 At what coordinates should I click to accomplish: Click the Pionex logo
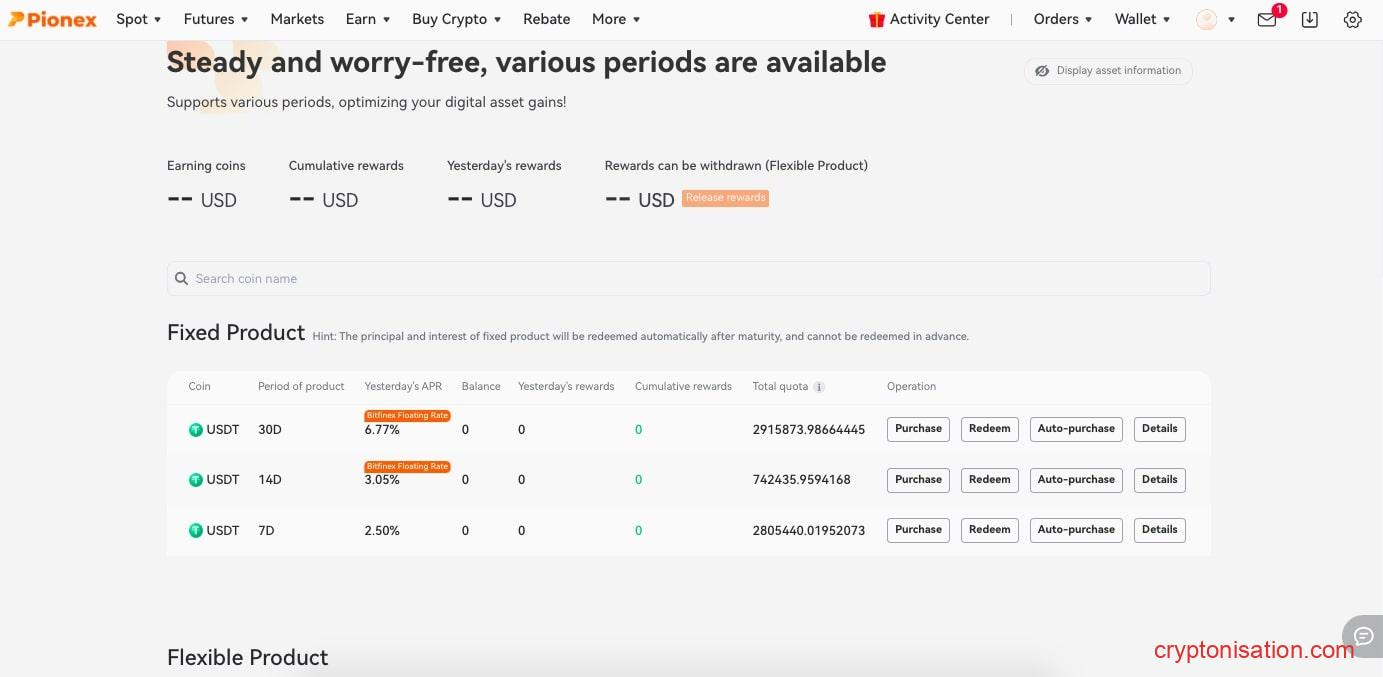coord(53,19)
